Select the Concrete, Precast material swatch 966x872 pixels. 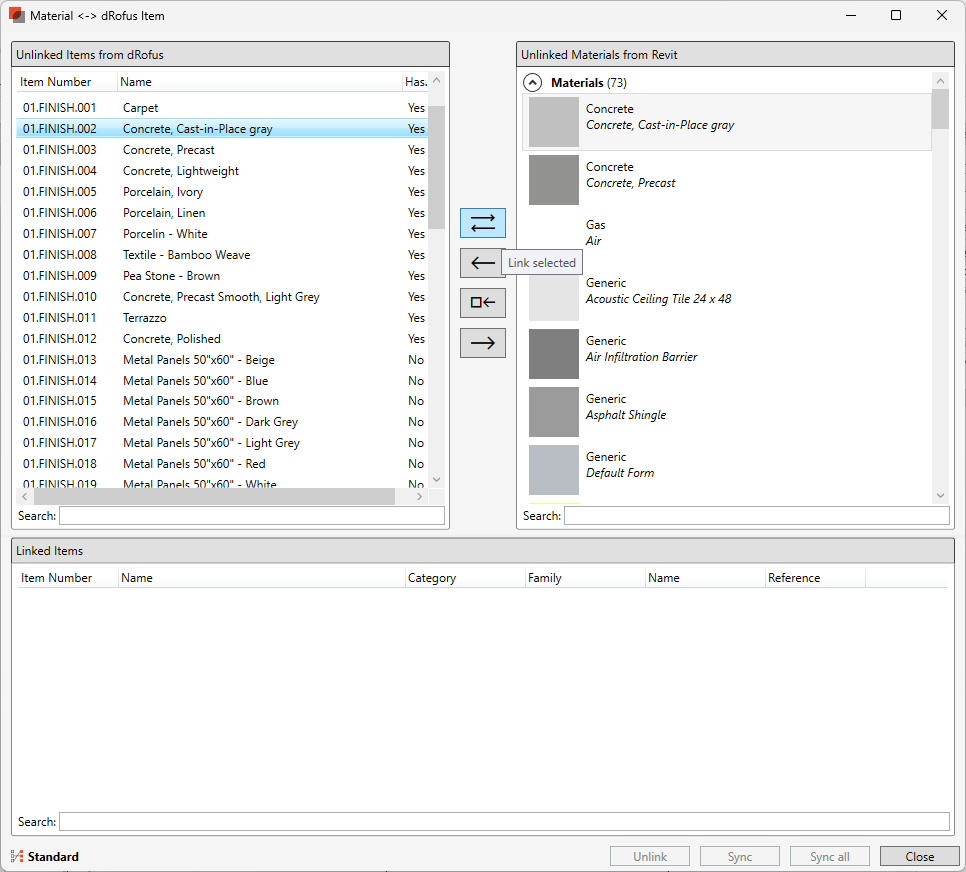[554, 180]
